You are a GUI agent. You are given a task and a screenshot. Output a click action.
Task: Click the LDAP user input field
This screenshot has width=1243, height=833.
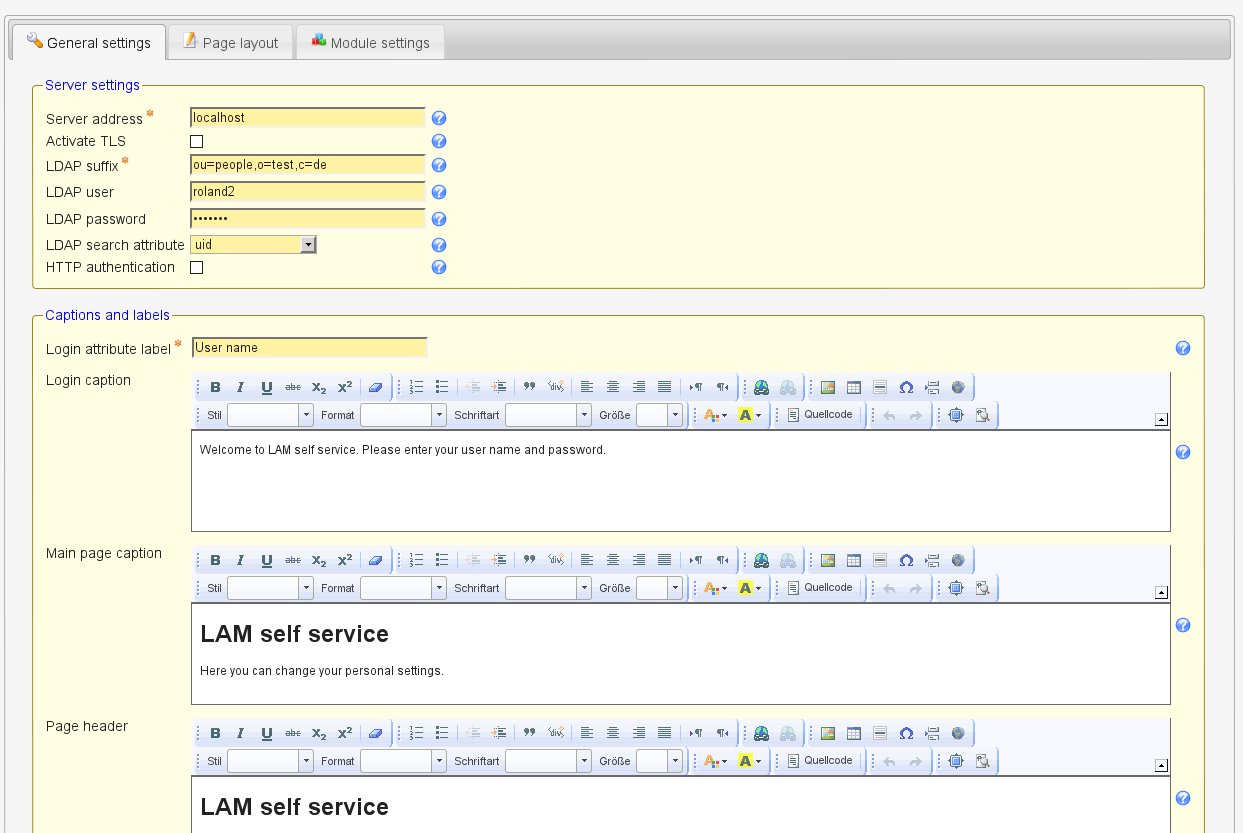307,192
